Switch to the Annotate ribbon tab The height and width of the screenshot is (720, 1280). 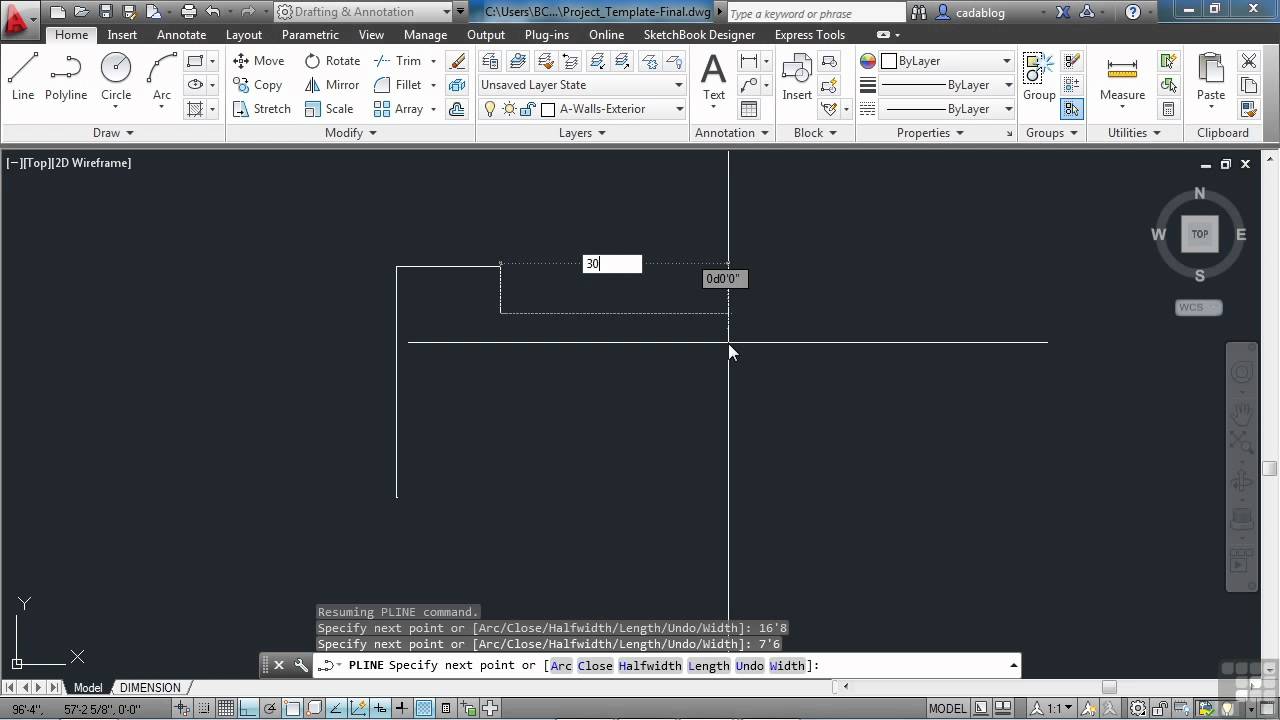pos(181,34)
